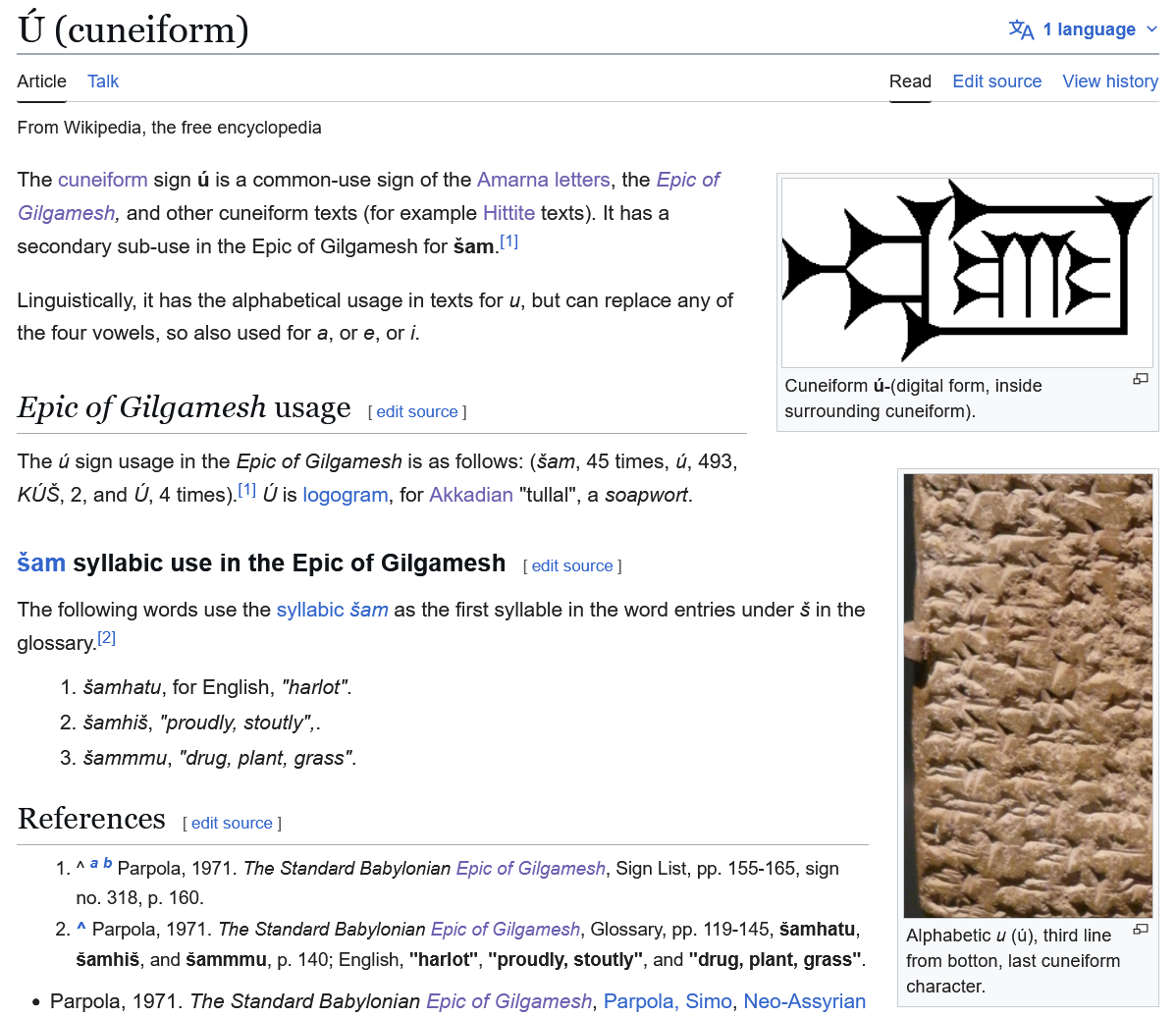The image size is (1176, 1018).
Task: Click the translate language icon
Action: pos(1021,29)
